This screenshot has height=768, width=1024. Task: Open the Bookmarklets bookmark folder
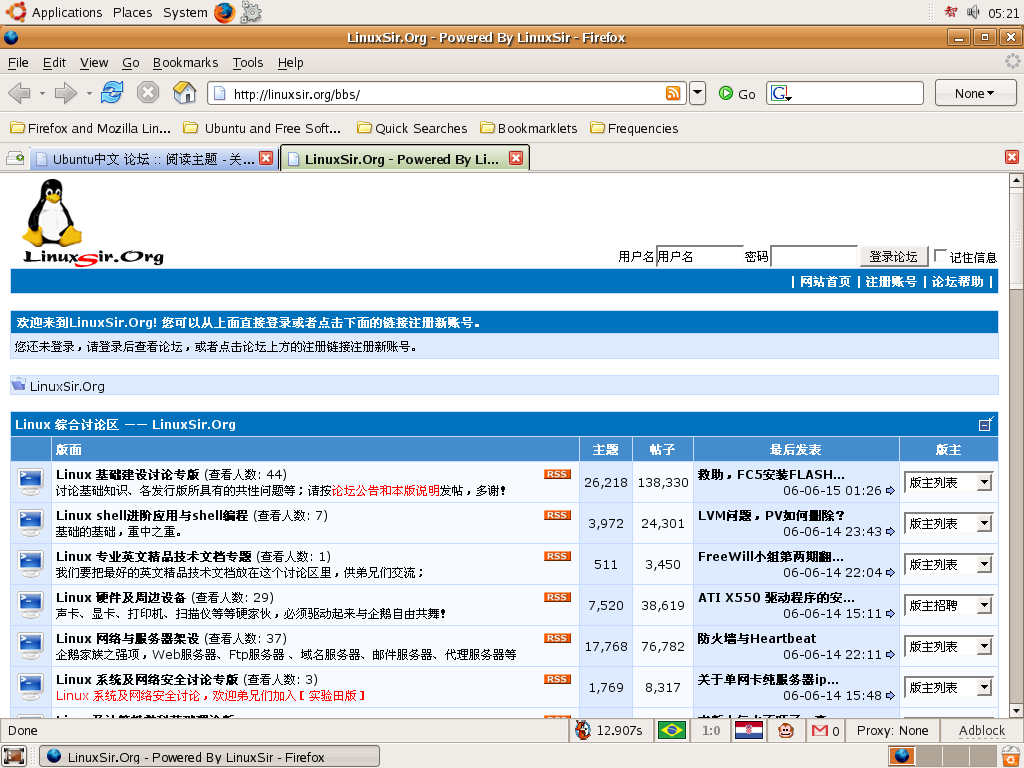tap(528, 128)
